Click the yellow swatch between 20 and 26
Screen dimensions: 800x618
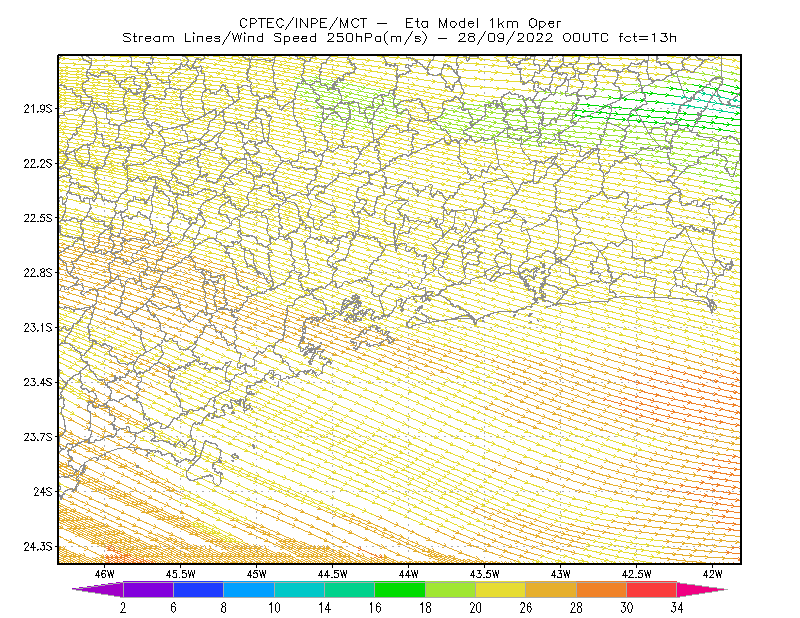501,589
